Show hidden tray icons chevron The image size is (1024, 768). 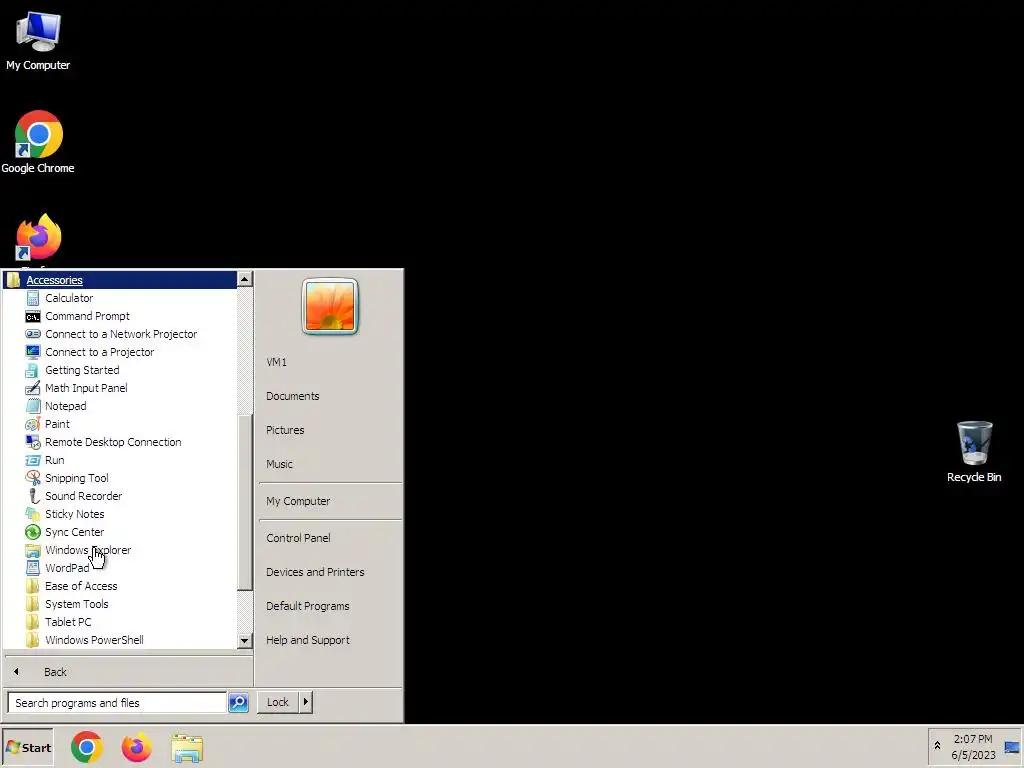(937, 746)
